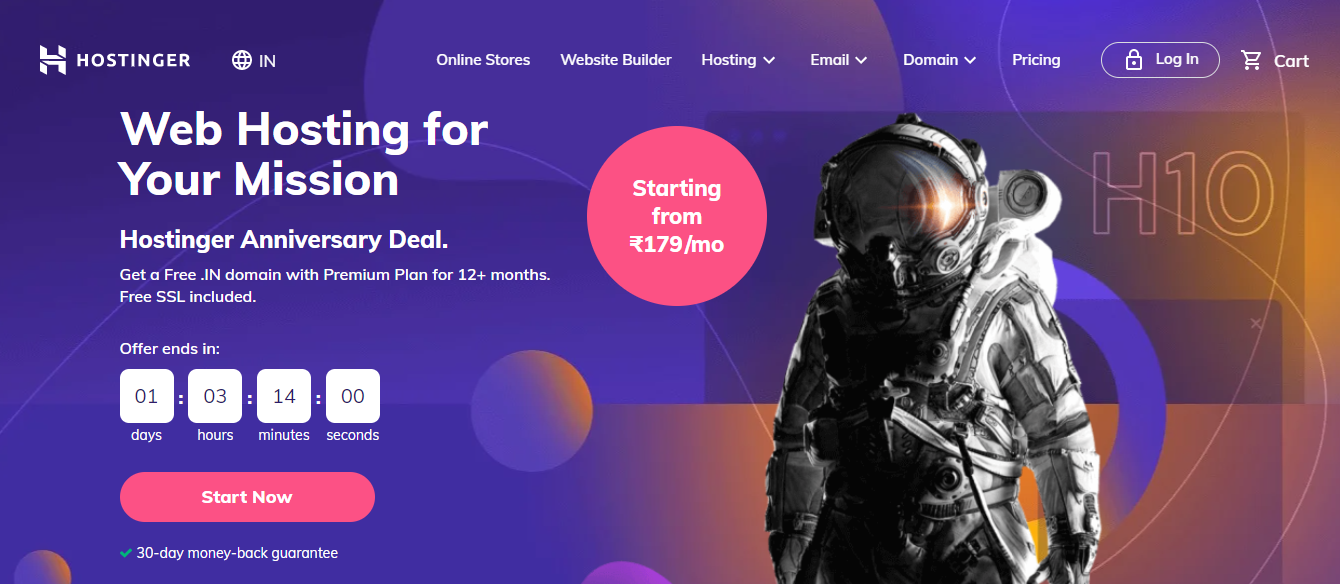This screenshot has height=584, width=1340.
Task: Click the lock icon in Log In
Action: 1133,60
